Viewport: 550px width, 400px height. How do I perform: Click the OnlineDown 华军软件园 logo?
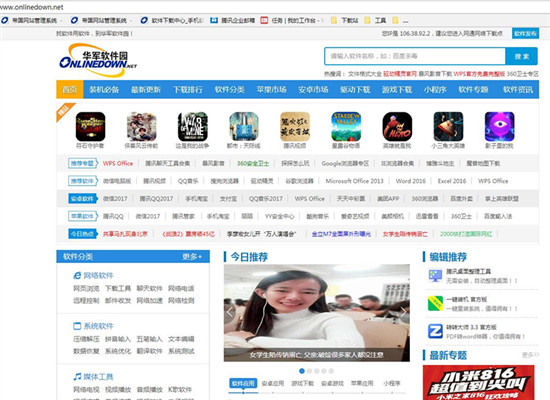(x=98, y=60)
